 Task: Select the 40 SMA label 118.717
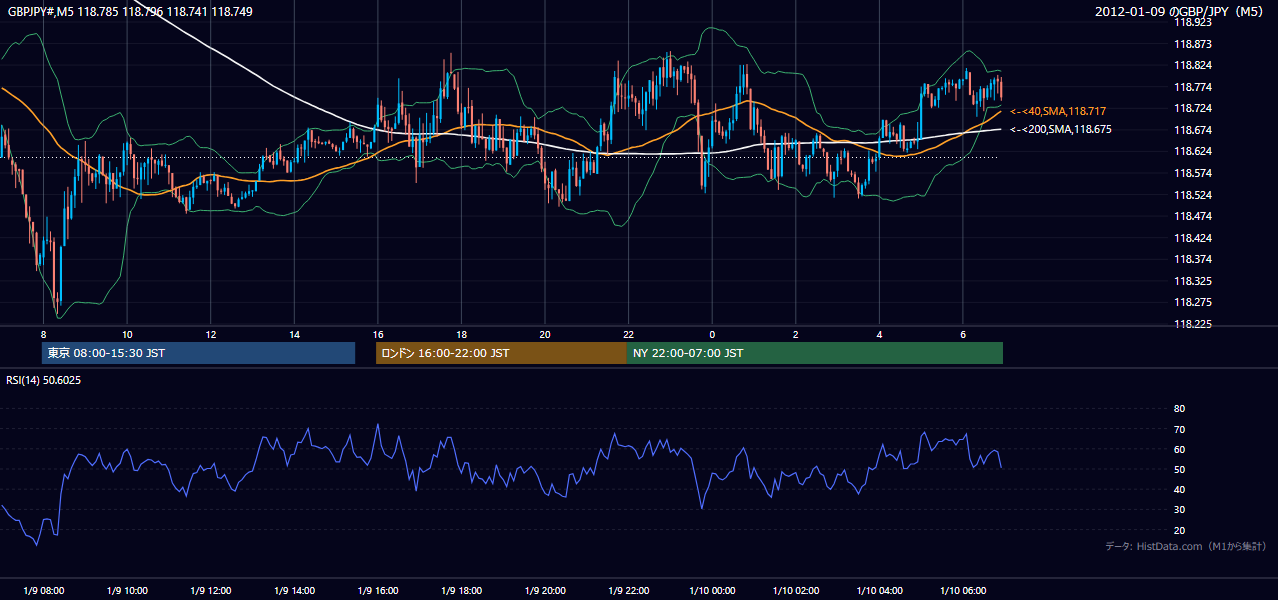[x=1058, y=111]
